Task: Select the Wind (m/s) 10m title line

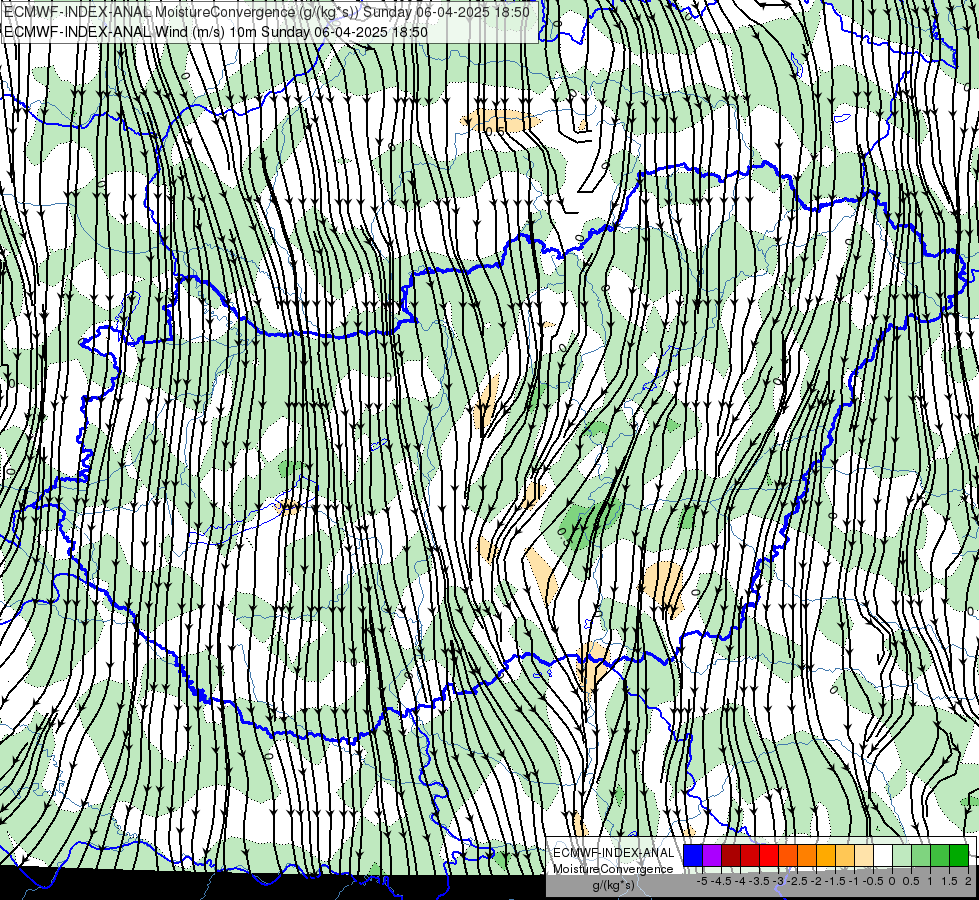Action: (216, 31)
